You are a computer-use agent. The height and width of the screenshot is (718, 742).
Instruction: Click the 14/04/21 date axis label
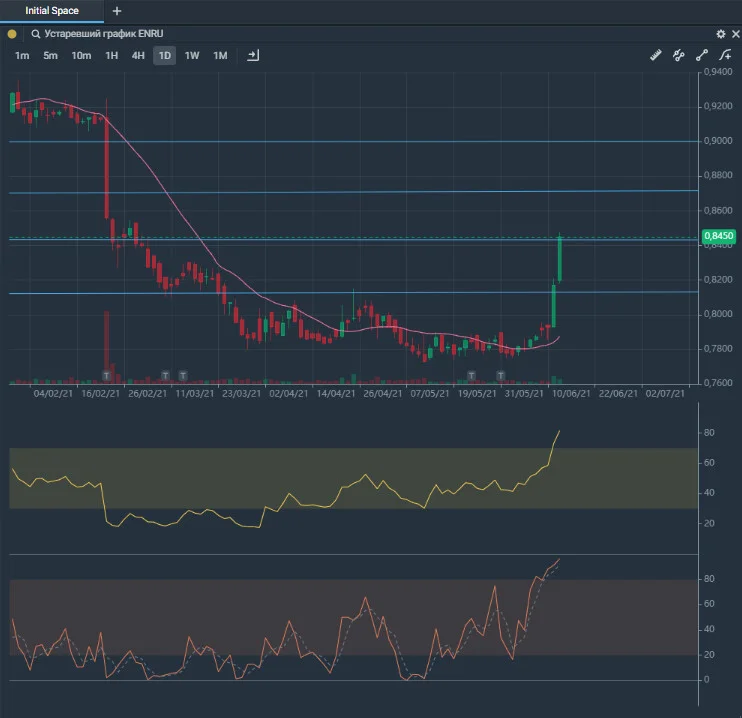336,393
